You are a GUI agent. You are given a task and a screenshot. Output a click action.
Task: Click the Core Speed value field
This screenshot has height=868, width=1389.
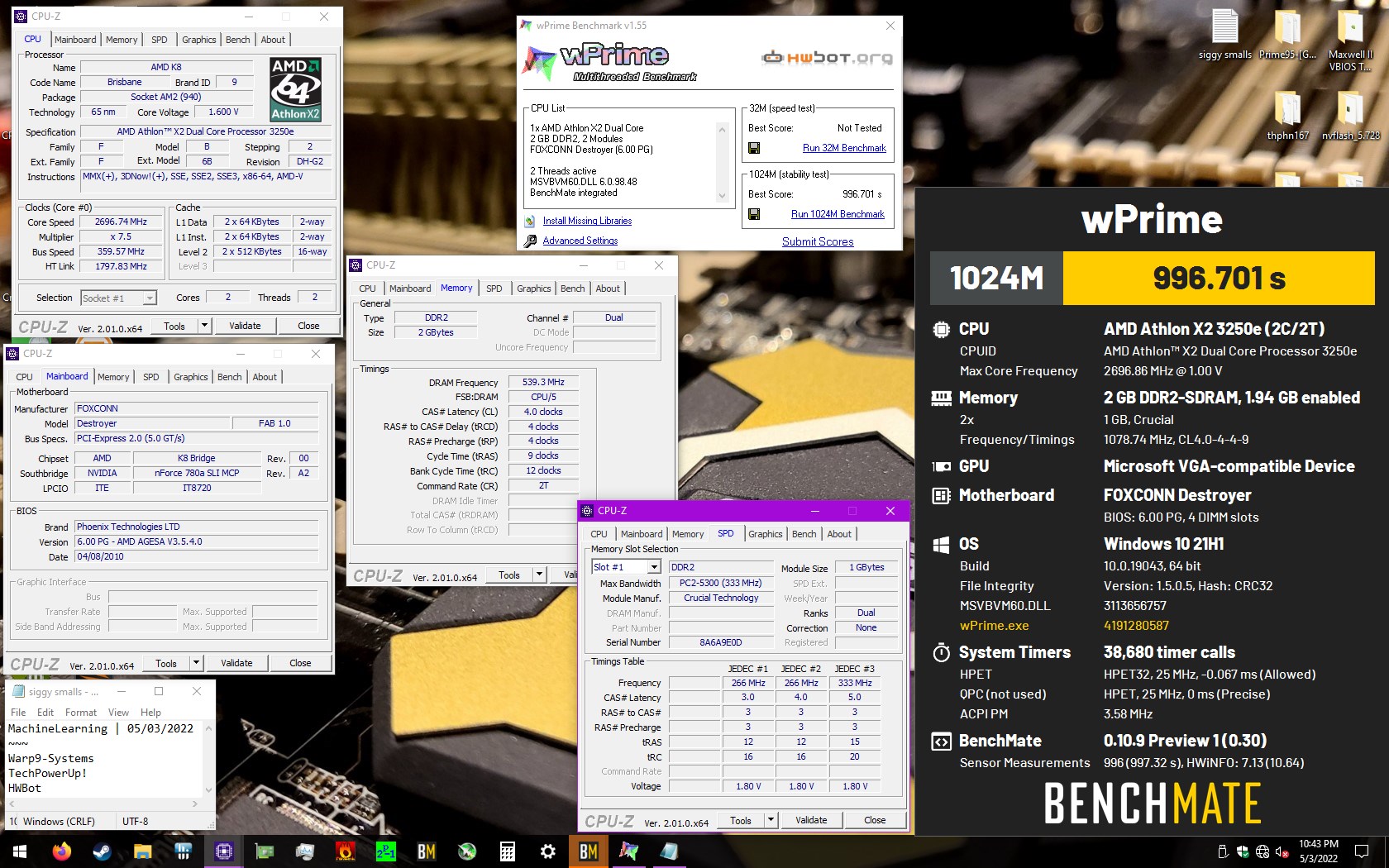(121, 222)
